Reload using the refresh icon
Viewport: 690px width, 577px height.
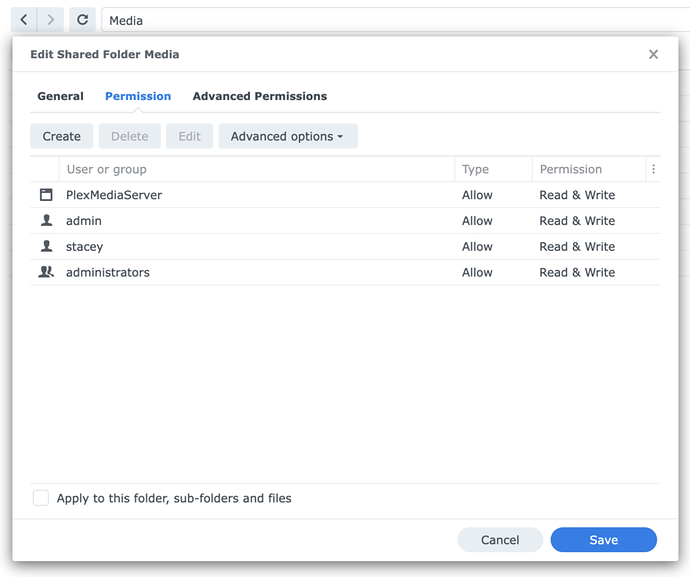(83, 20)
